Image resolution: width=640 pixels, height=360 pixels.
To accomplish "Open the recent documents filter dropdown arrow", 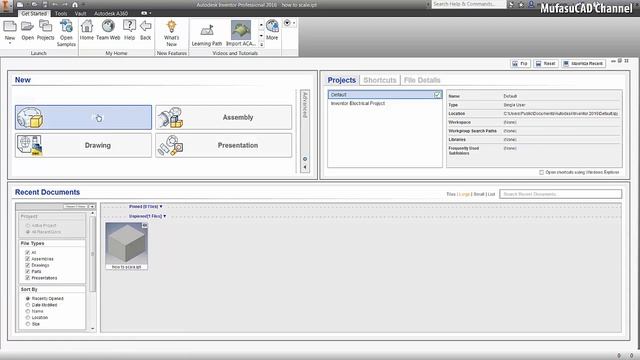I will 92,207.
